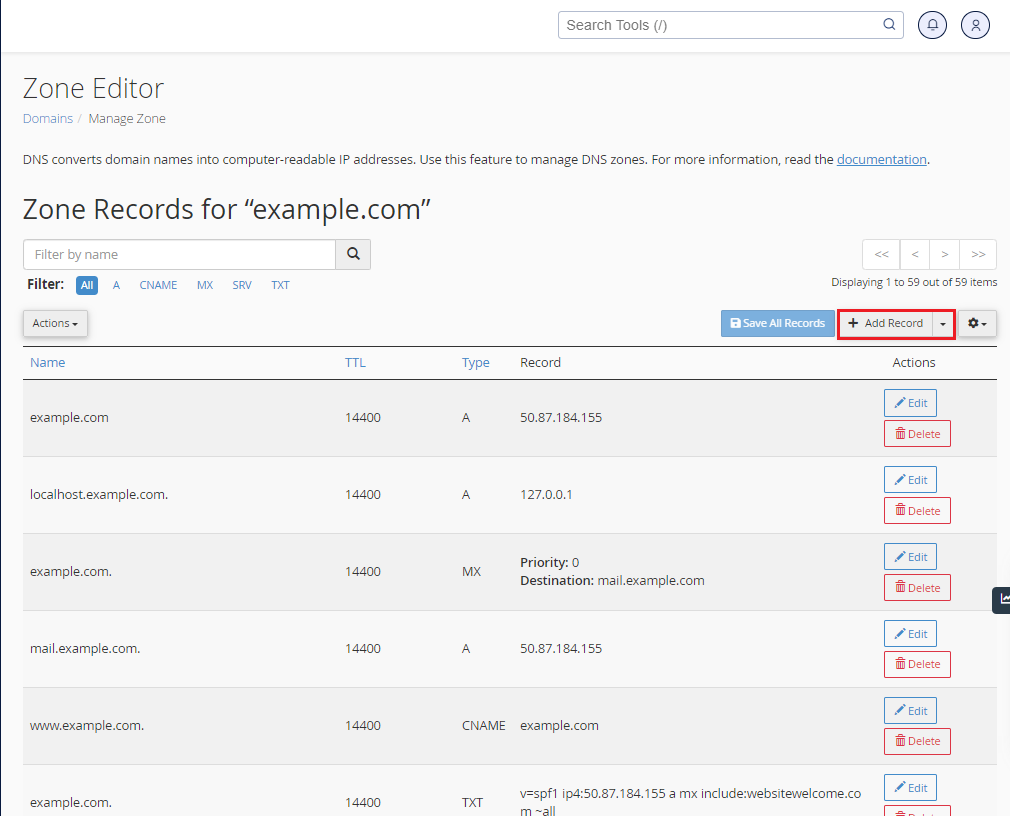The image size is (1010, 816).
Task: Go to the first page of records
Action: (x=882, y=254)
